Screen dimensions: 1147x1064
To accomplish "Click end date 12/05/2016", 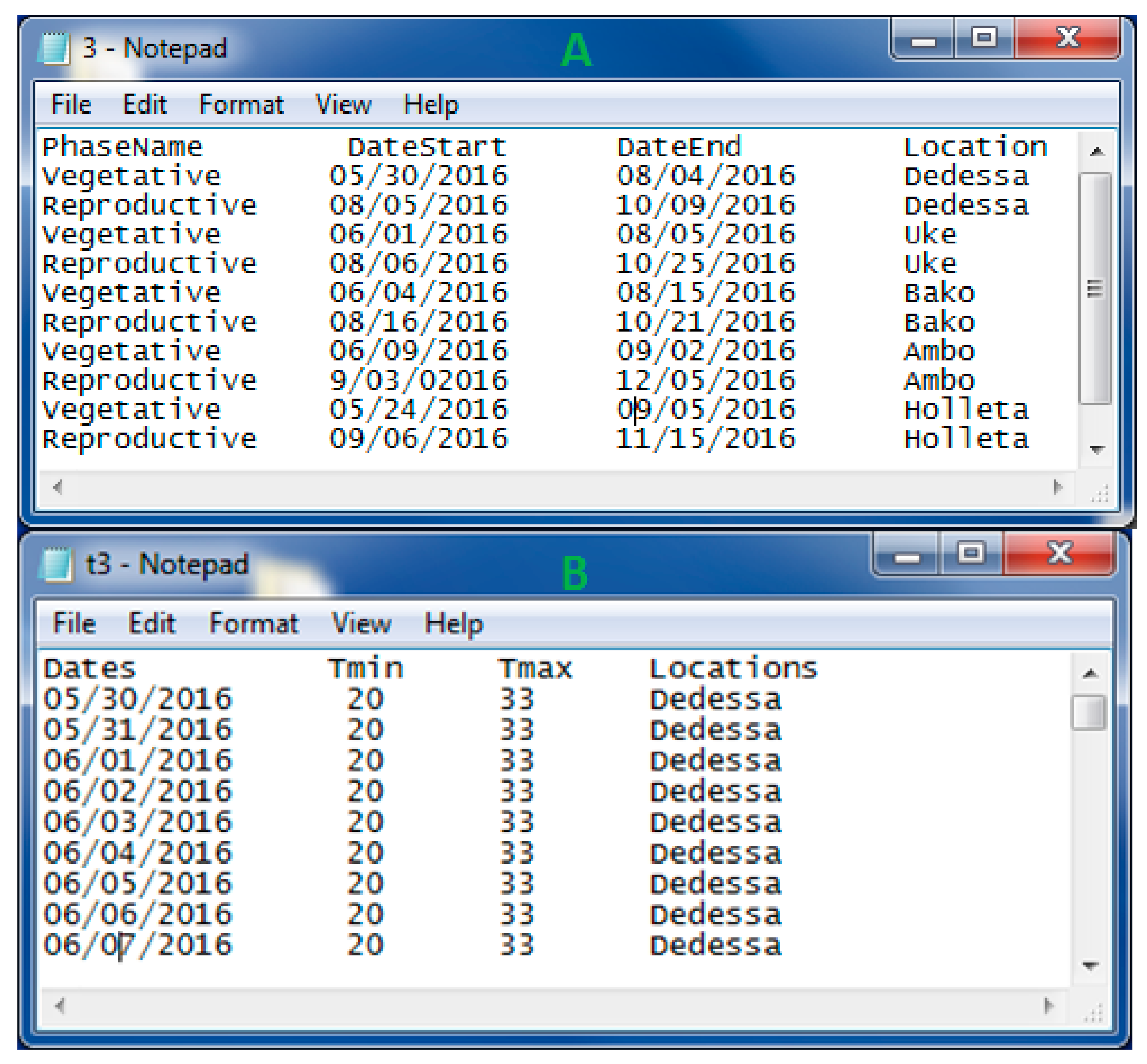I will [705, 381].
